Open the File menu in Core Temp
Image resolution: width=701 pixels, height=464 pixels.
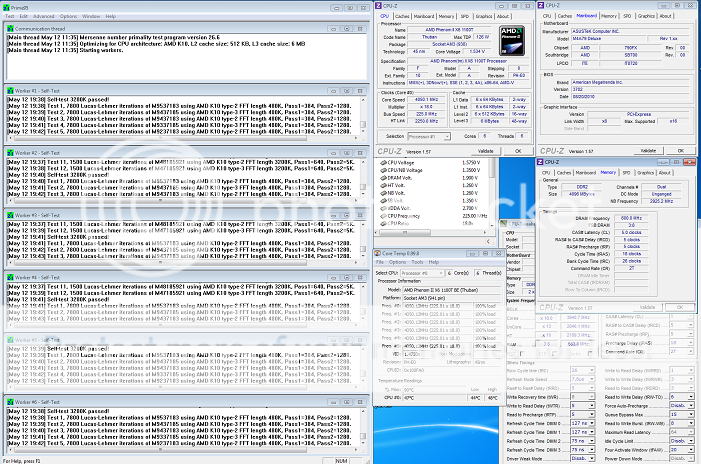(380, 262)
